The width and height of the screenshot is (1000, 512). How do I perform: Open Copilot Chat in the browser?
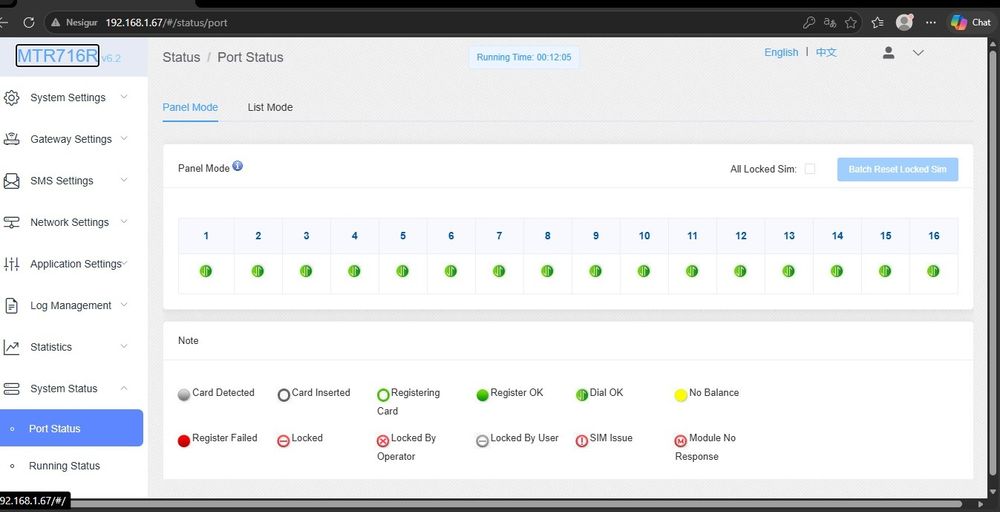[x=971, y=22]
